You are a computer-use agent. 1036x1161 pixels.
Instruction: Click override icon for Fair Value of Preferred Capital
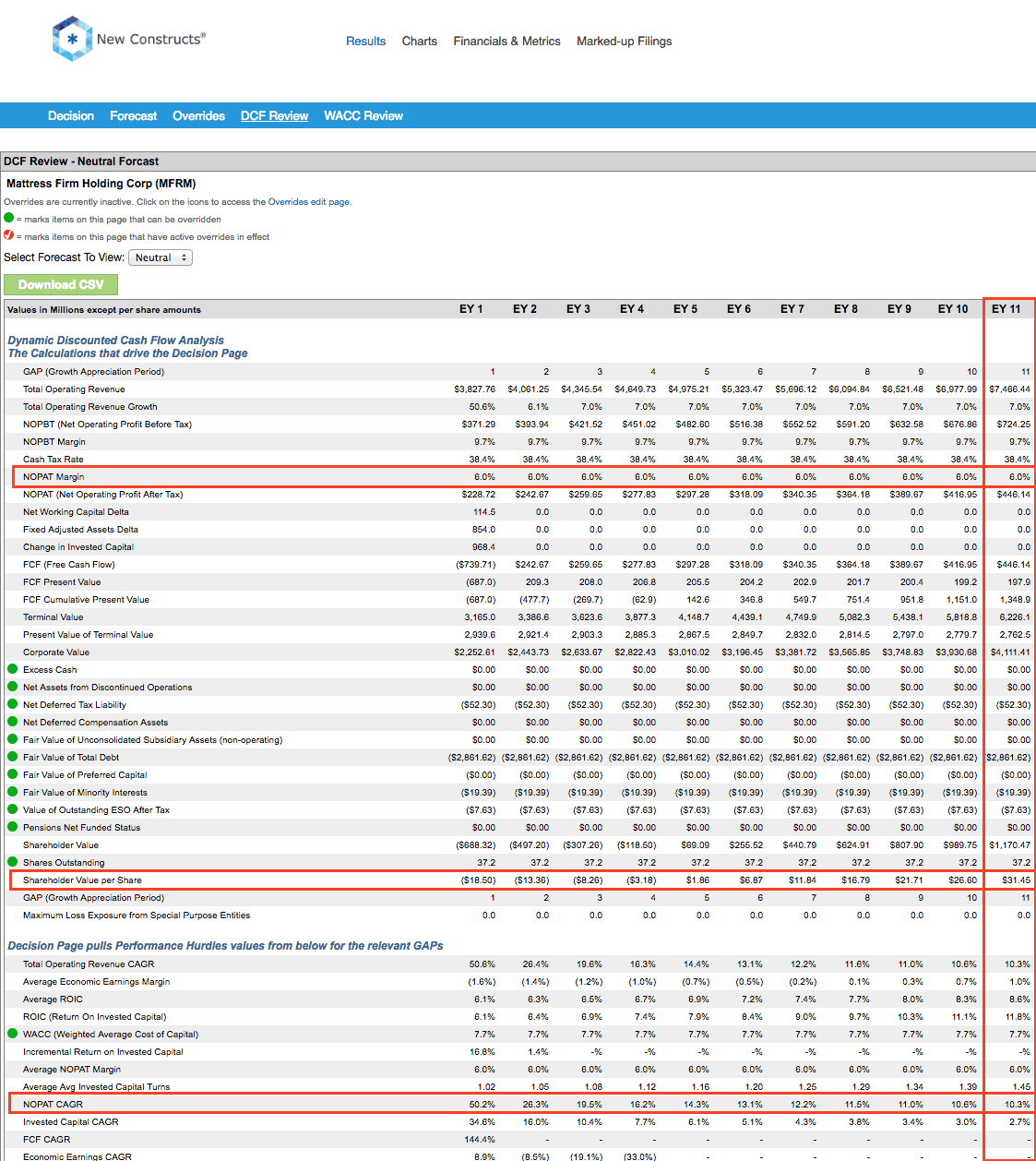[13, 774]
